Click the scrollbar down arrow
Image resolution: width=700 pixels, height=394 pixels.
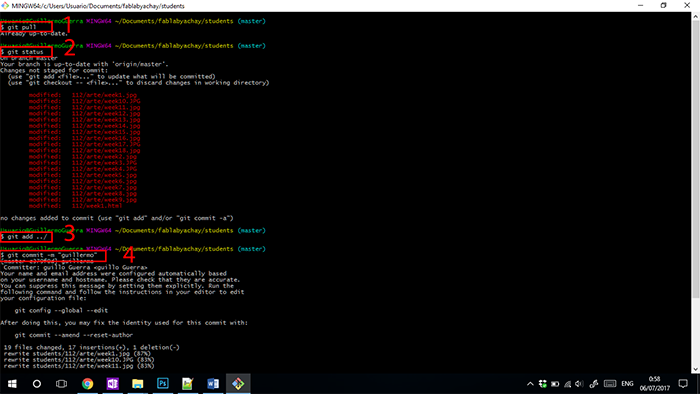tap(696, 369)
